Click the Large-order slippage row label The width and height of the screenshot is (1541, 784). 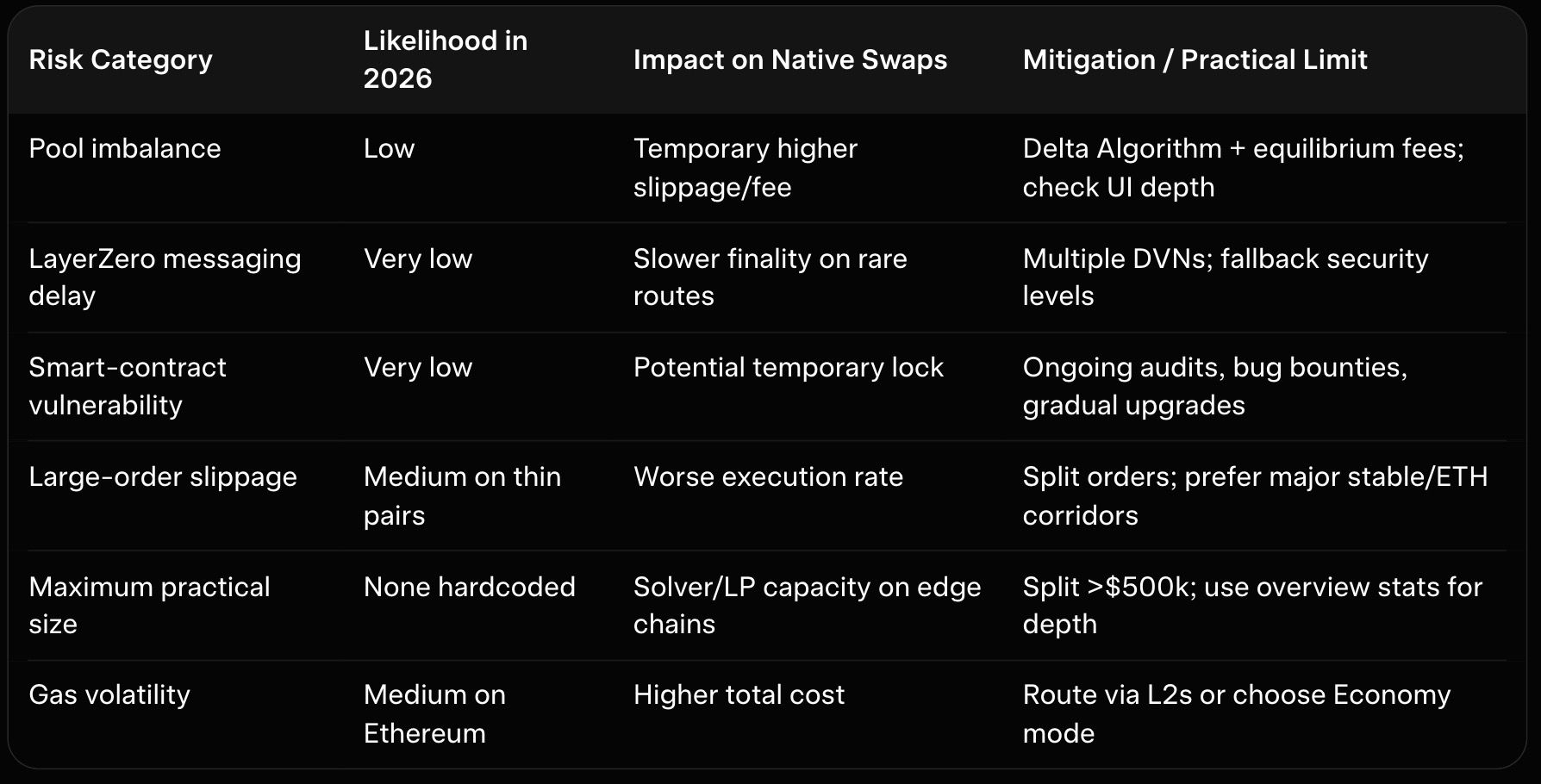pyautogui.click(x=163, y=476)
